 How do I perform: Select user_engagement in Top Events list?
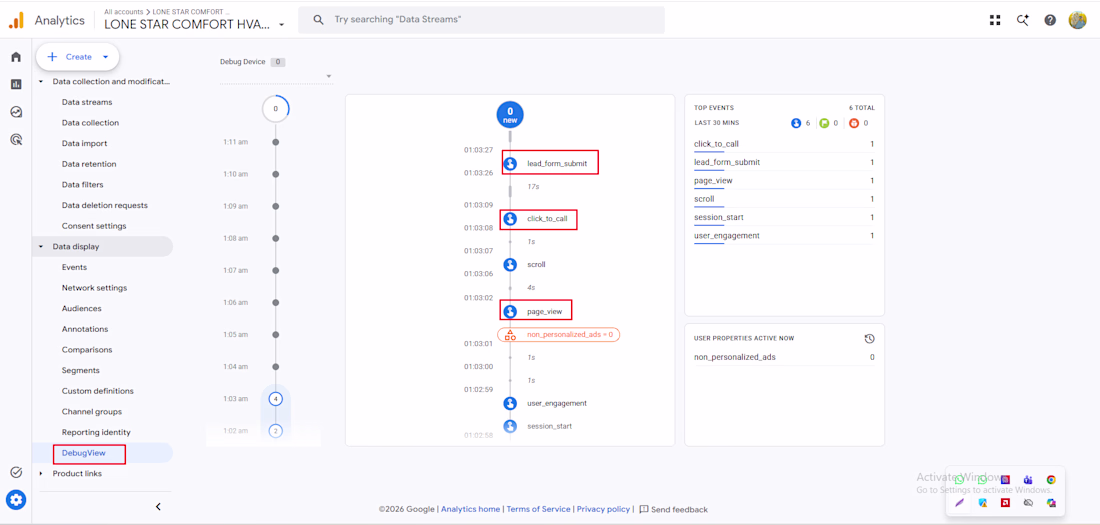pyautogui.click(x=727, y=235)
